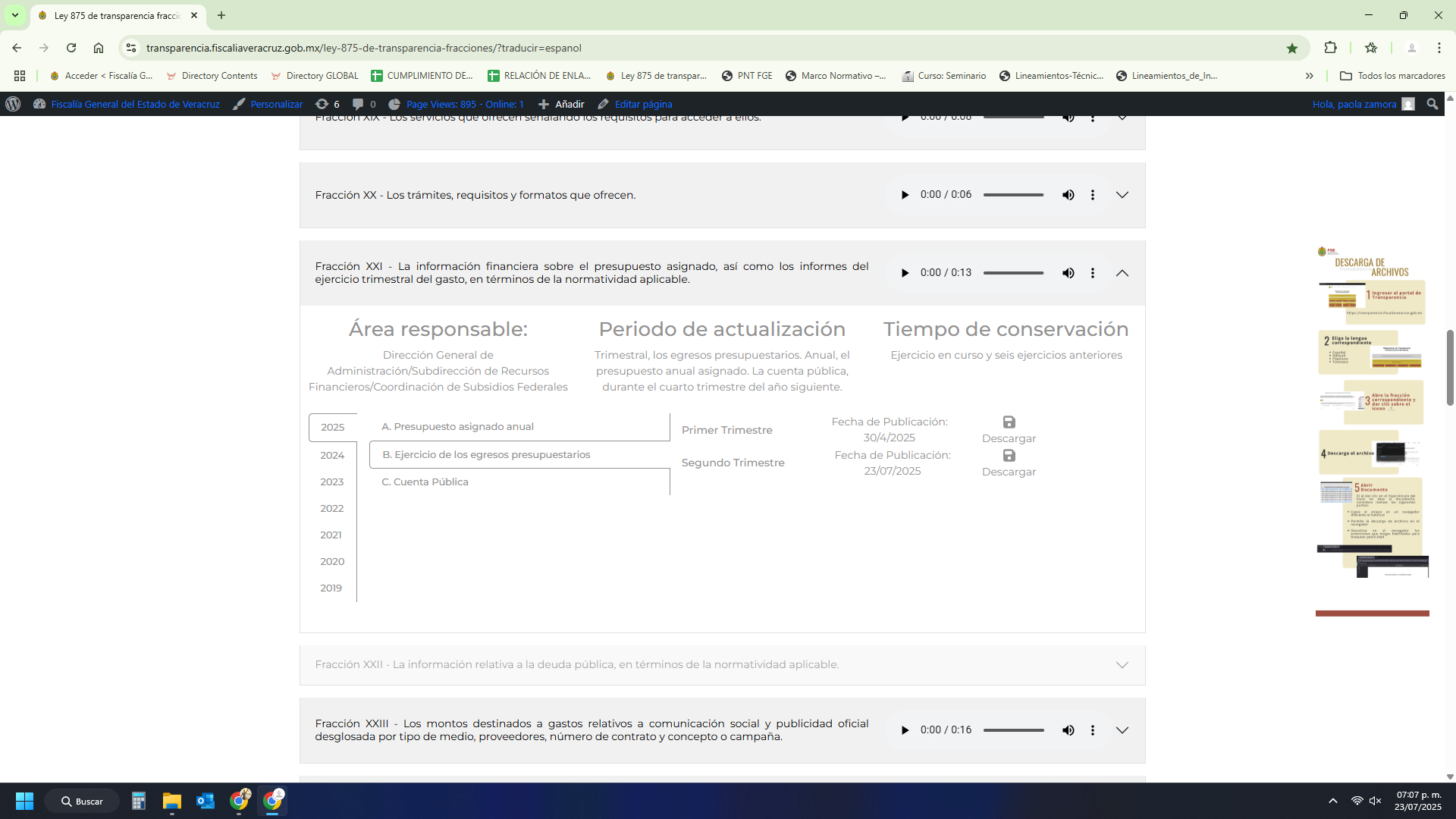
Task: Play the Fracción XXIII audio
Action: 904,730
